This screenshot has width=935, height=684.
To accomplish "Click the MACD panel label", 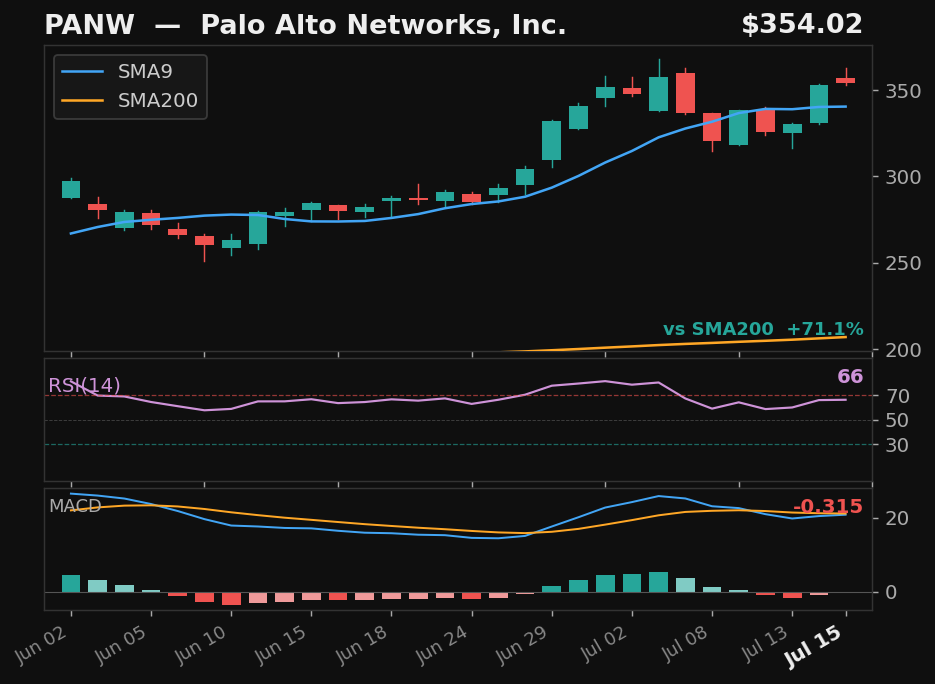I will 75,506.
